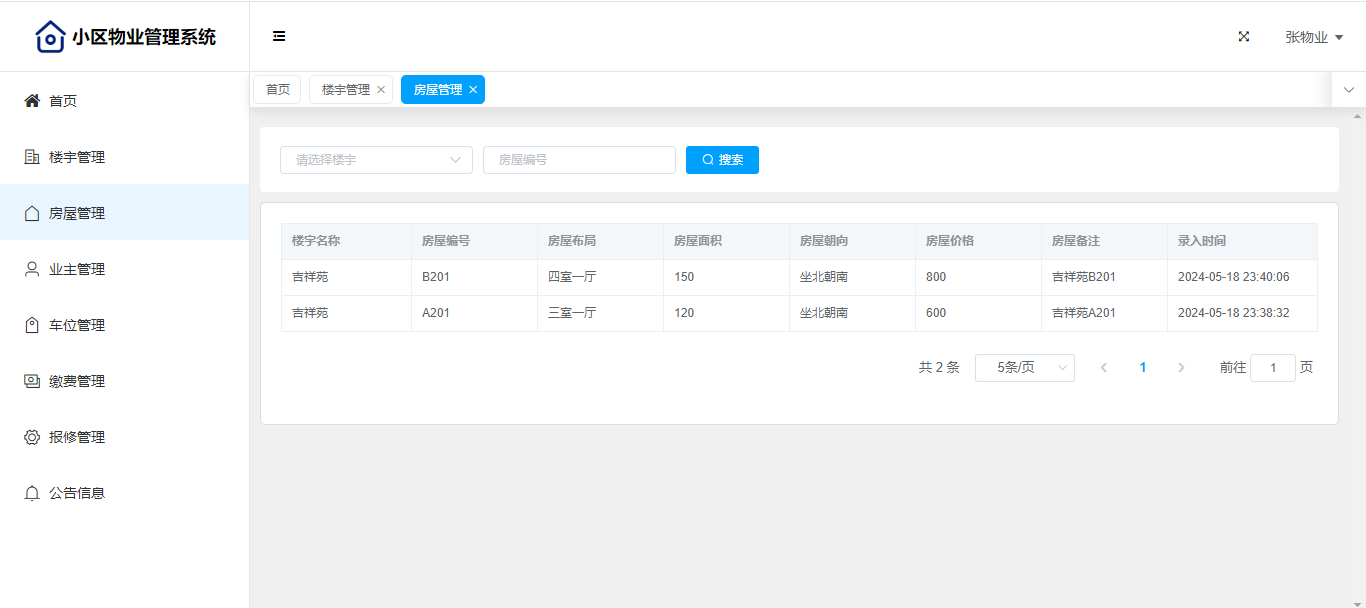Open 缴费管理 in the sidebar
The width and height of the screenshot is (1366, 608).
(77, 381)
